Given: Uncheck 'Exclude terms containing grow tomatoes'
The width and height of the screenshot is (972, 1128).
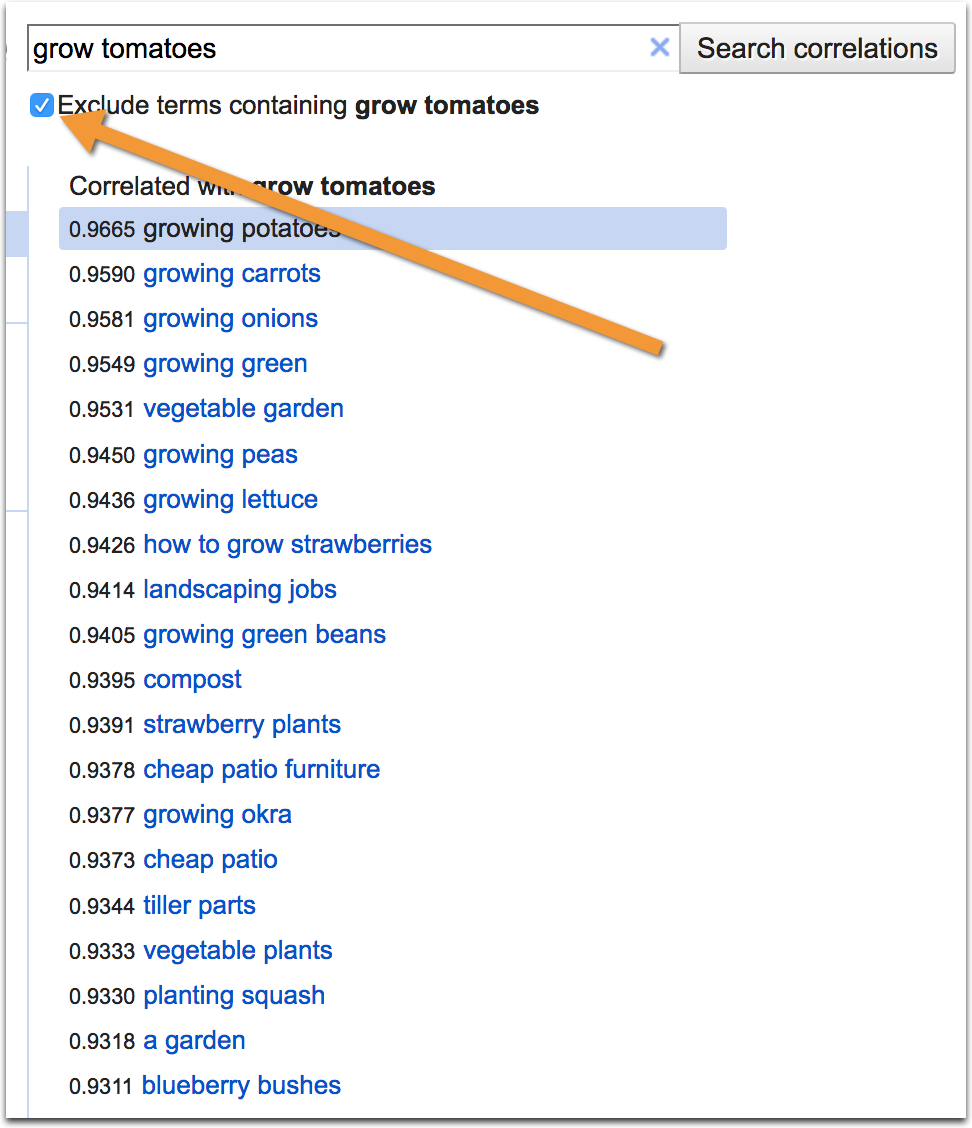Looking at the screenshot, I should coord(40,104).
